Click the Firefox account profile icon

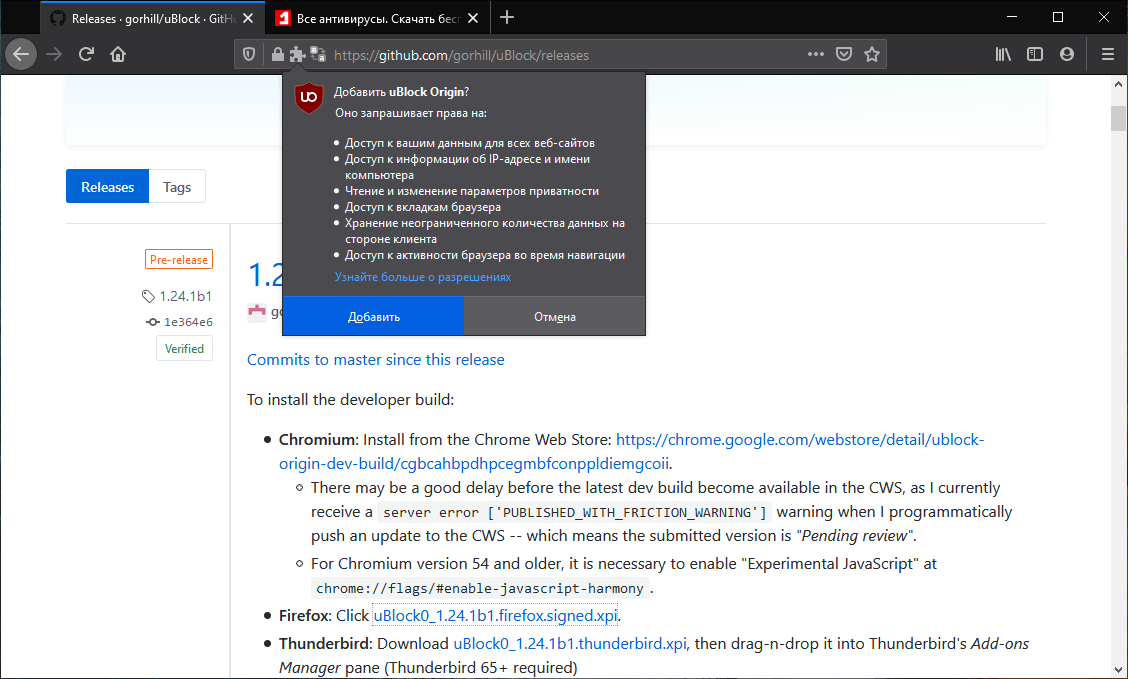pyautogui.click(x=1067, y=55)
